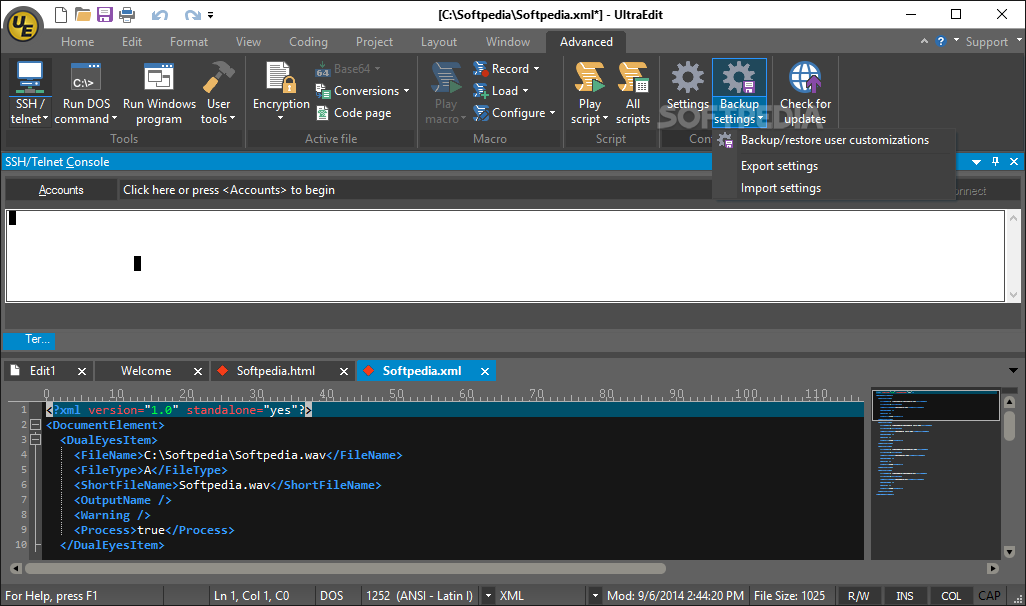1026x606 pixels.
Task: Click the Undo arrow icon
Action: click(x=160, y=14)
